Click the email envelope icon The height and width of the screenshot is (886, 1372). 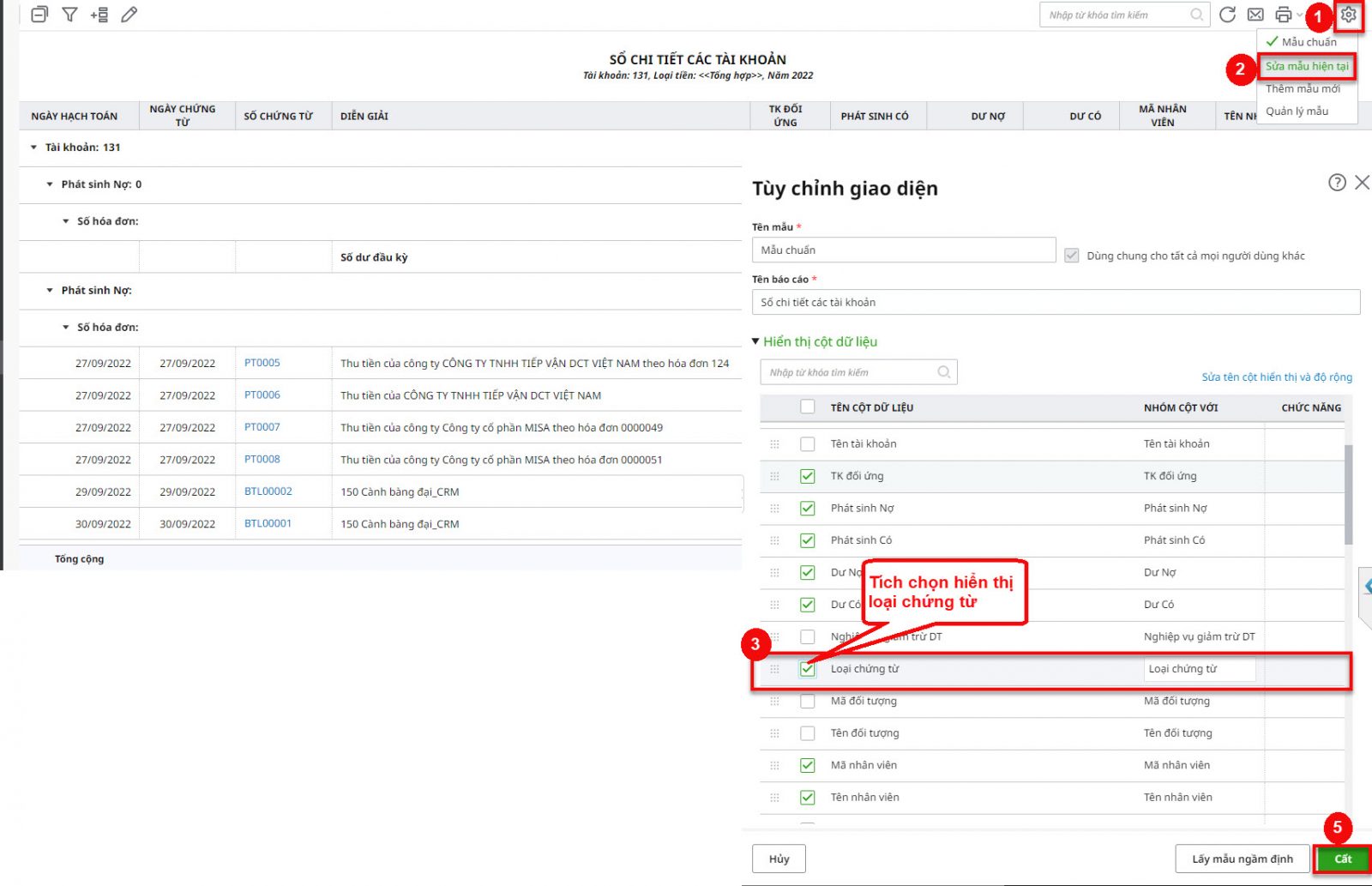(x=1255, y=15)
